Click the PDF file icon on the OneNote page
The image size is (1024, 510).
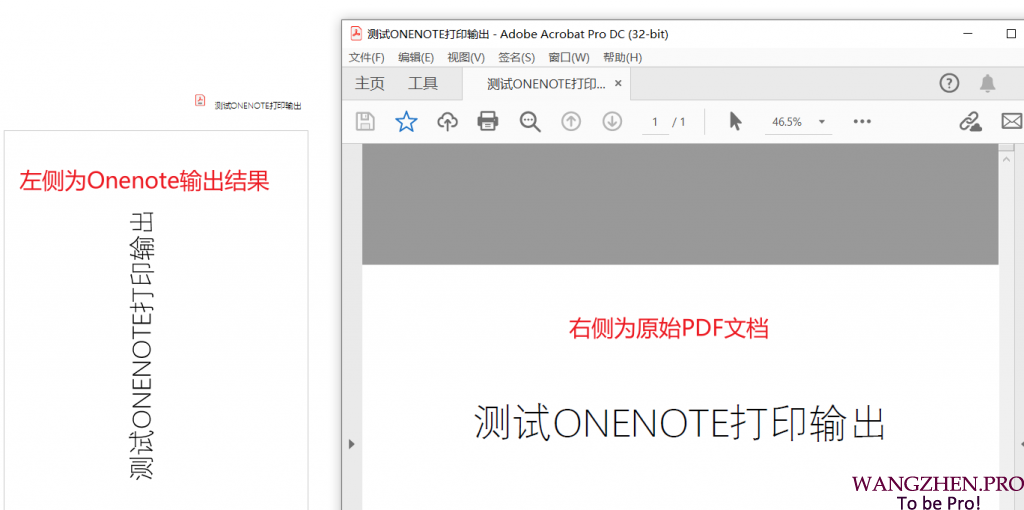pos(200,99)
